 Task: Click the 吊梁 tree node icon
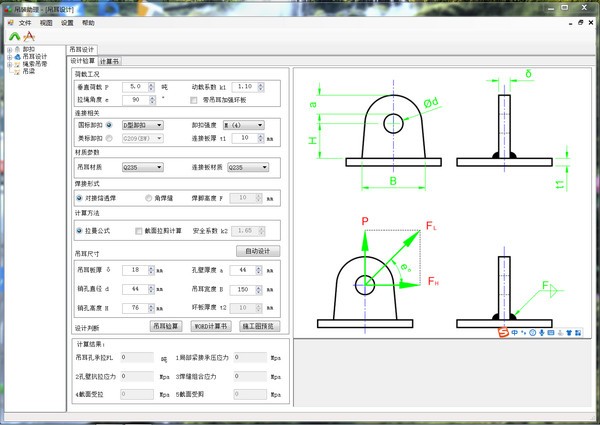(x=17, y=73)
